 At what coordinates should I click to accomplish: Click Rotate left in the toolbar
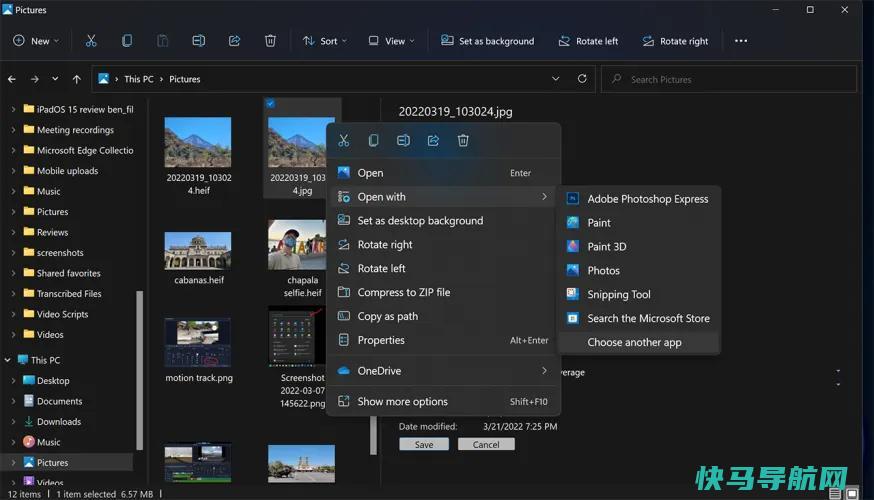pos(589,41)
